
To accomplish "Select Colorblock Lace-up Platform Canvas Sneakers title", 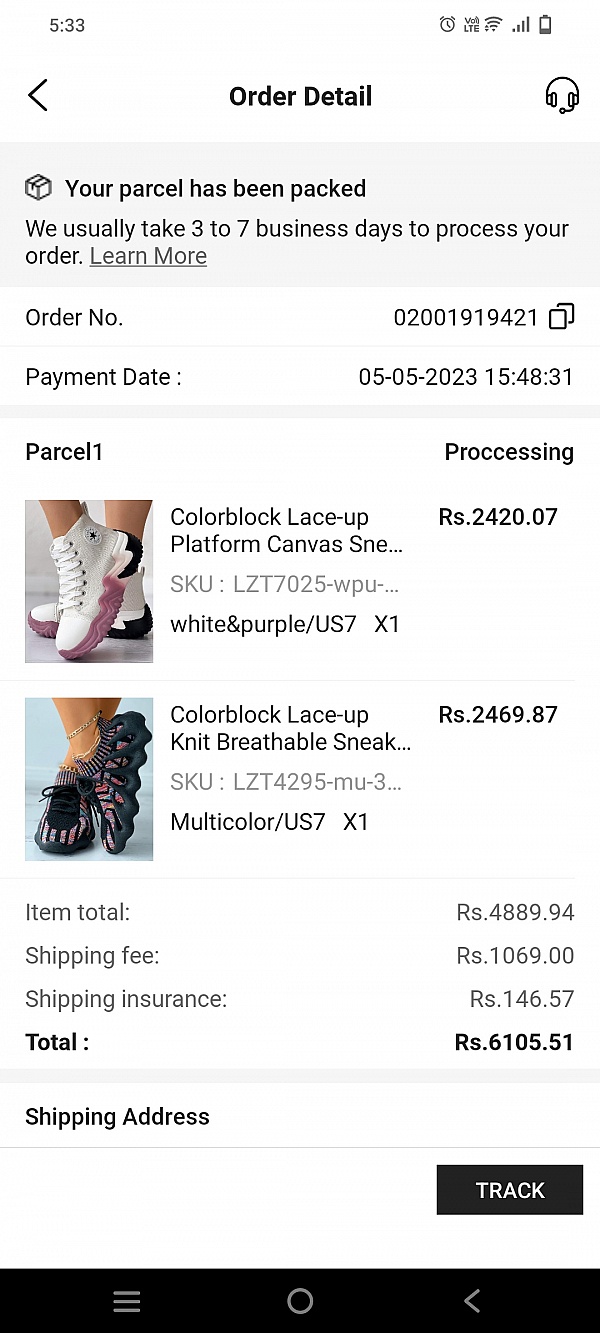I will coord(286,530).
